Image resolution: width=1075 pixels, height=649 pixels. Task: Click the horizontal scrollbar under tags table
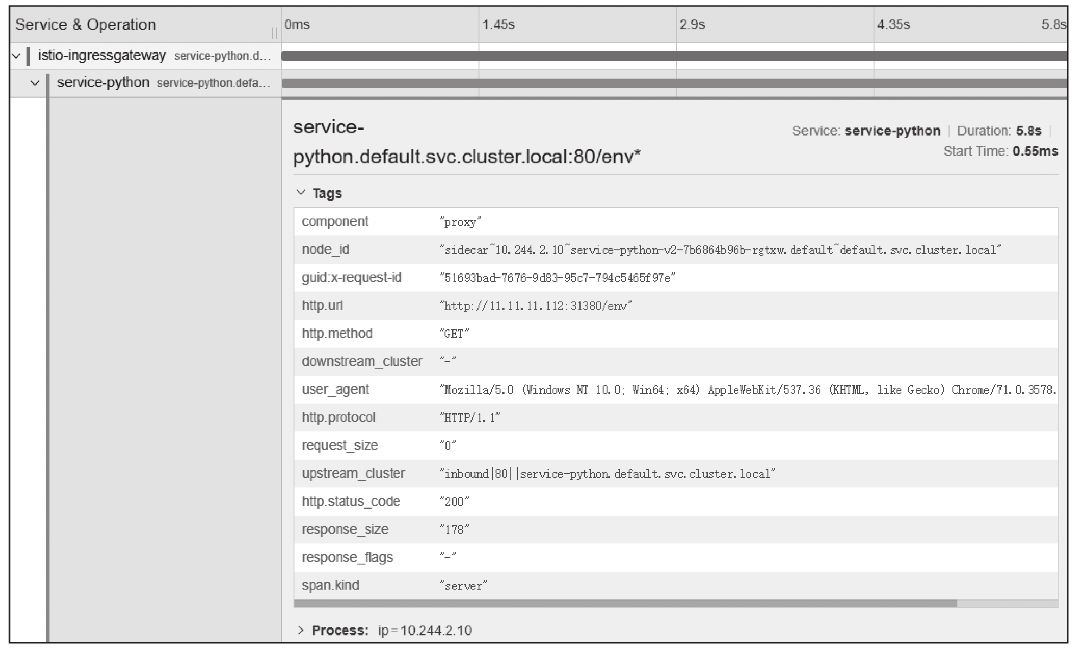[625, 604]
